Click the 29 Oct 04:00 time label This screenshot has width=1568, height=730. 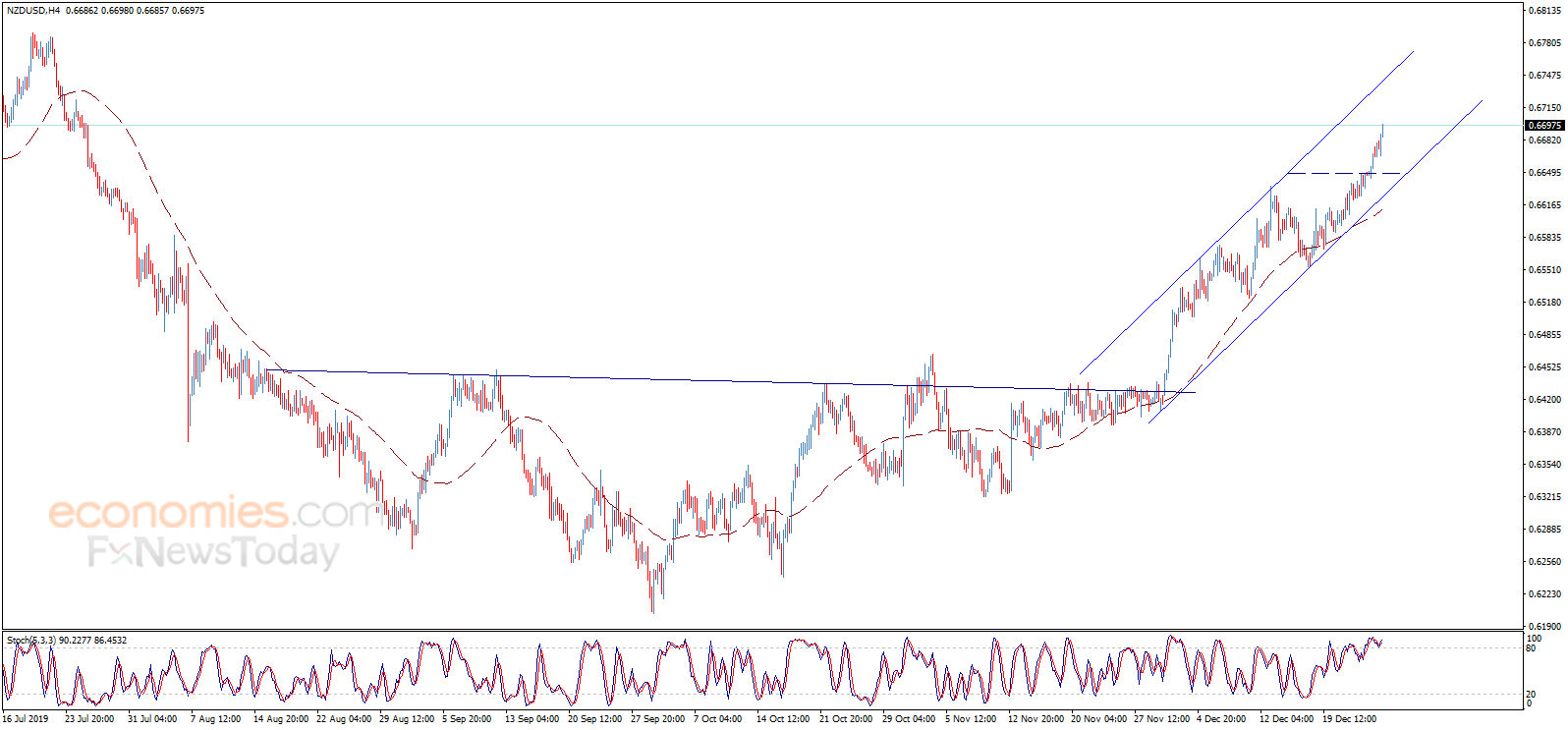pos(909,719)
